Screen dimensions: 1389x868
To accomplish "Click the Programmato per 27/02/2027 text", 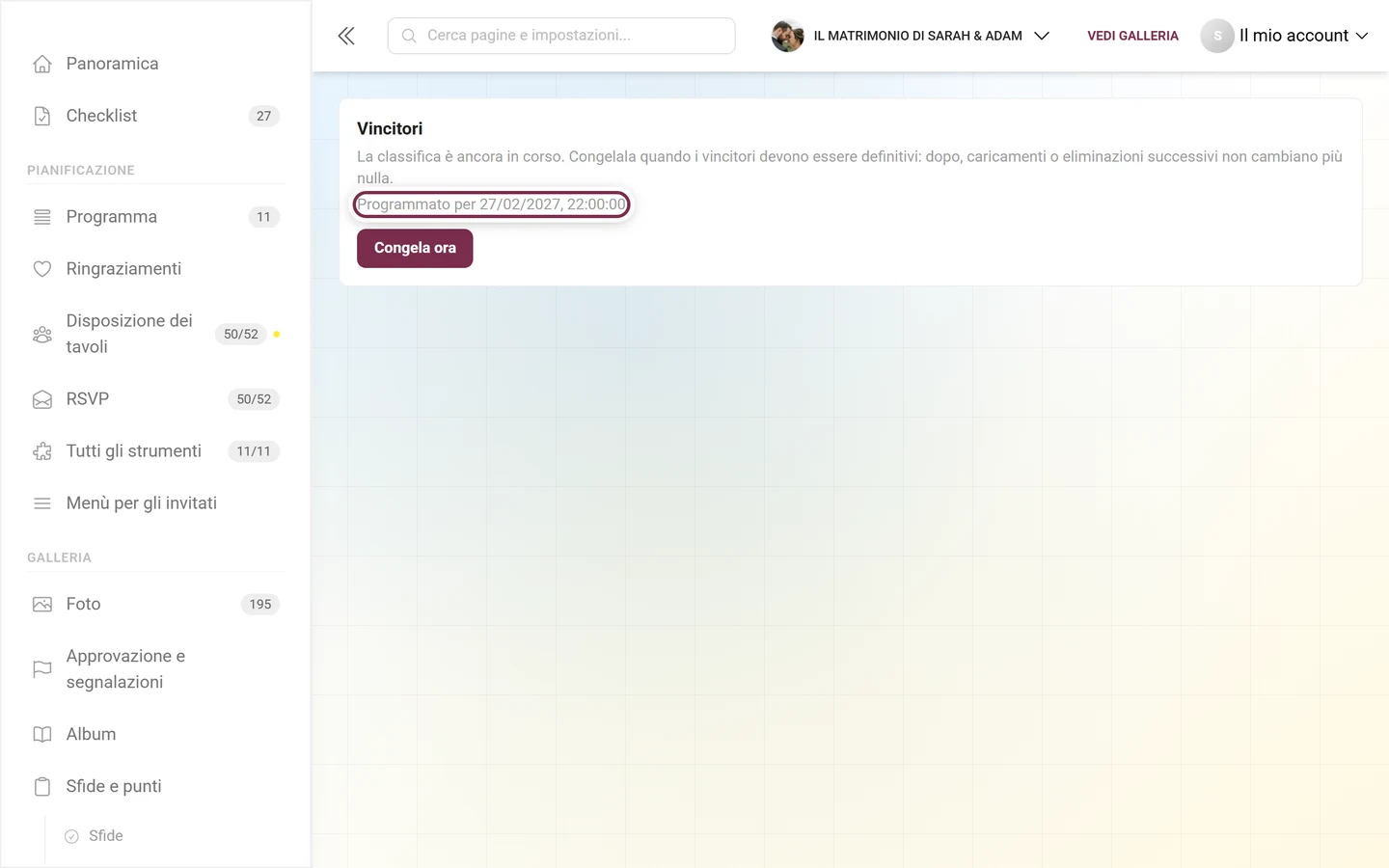I will [492, 204].
